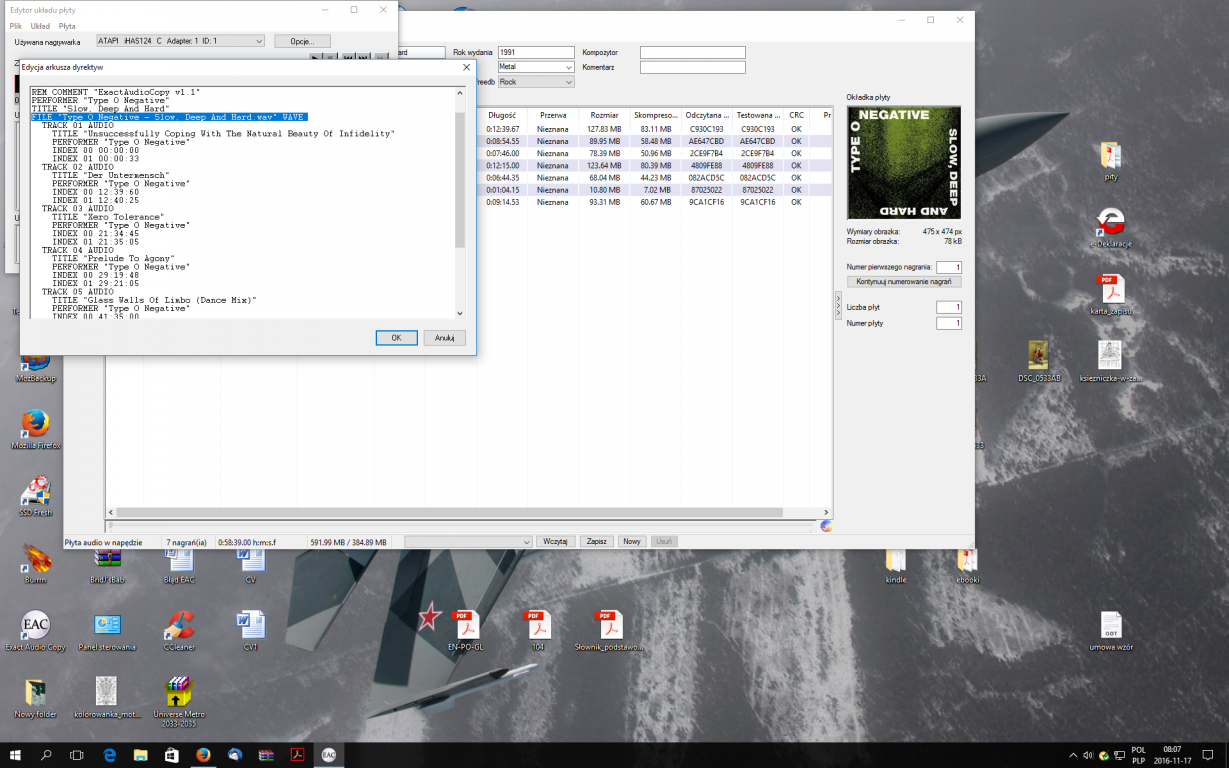This screenshot has width=1229, height=768.
Task: Open the Nowy folder desktop icon
Action: click(35, 698)
